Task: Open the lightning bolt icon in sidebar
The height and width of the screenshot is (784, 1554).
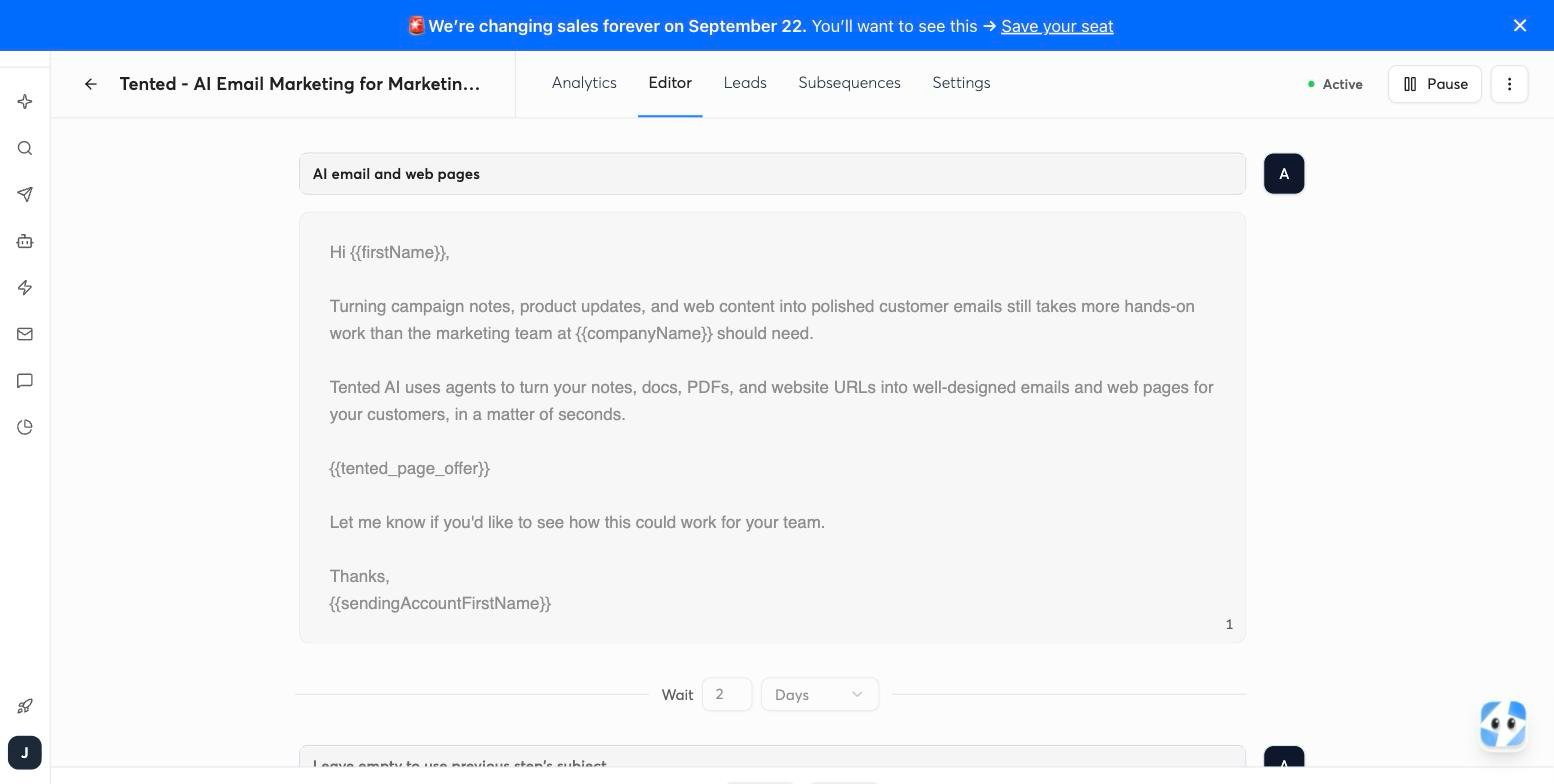Action: click(x=25, y=288)
